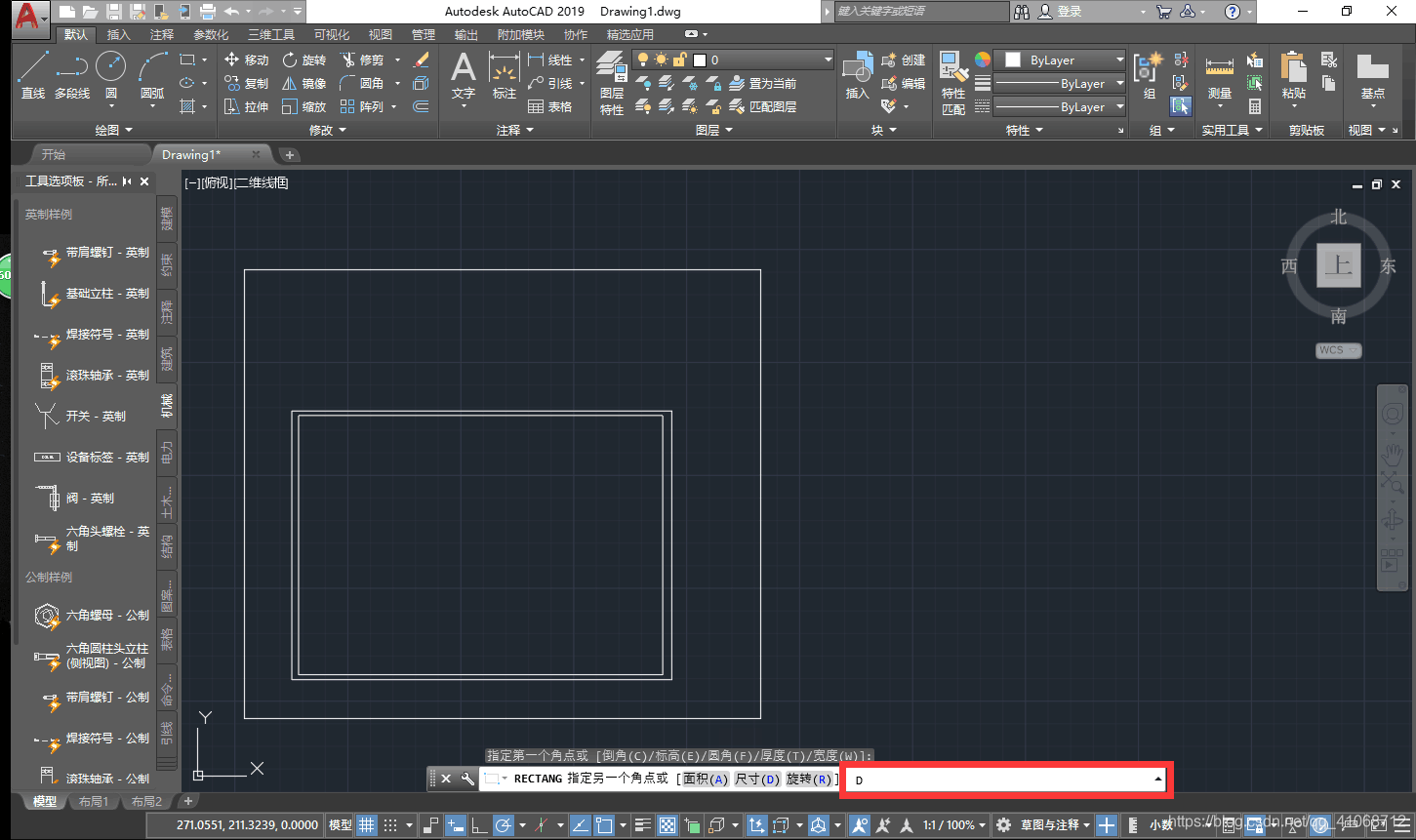Toggle polar tracking in status bar
This screenshot has width=1416, height=840.
pos(504,825)
